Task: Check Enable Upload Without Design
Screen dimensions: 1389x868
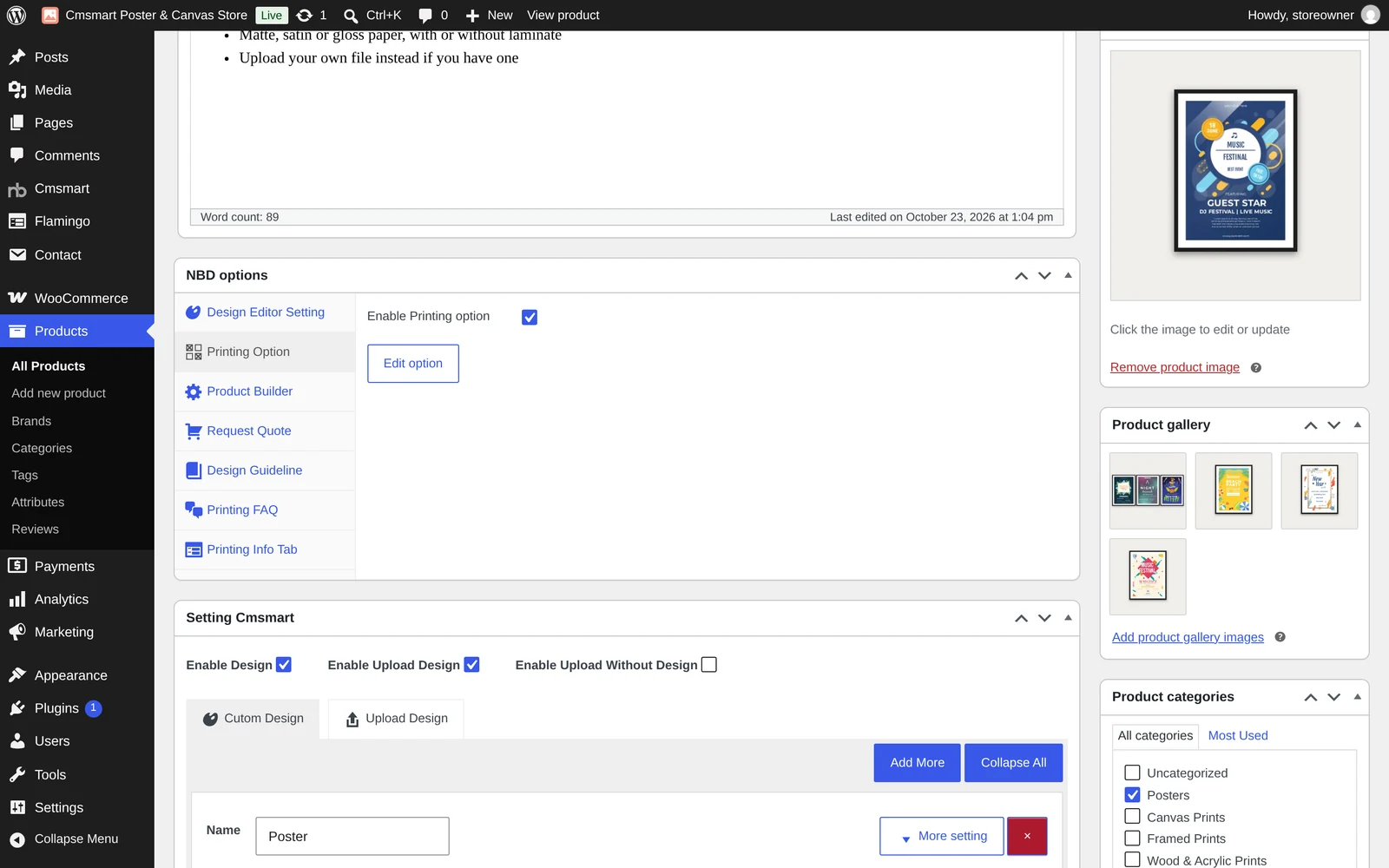Action: [x=709, y=665]
